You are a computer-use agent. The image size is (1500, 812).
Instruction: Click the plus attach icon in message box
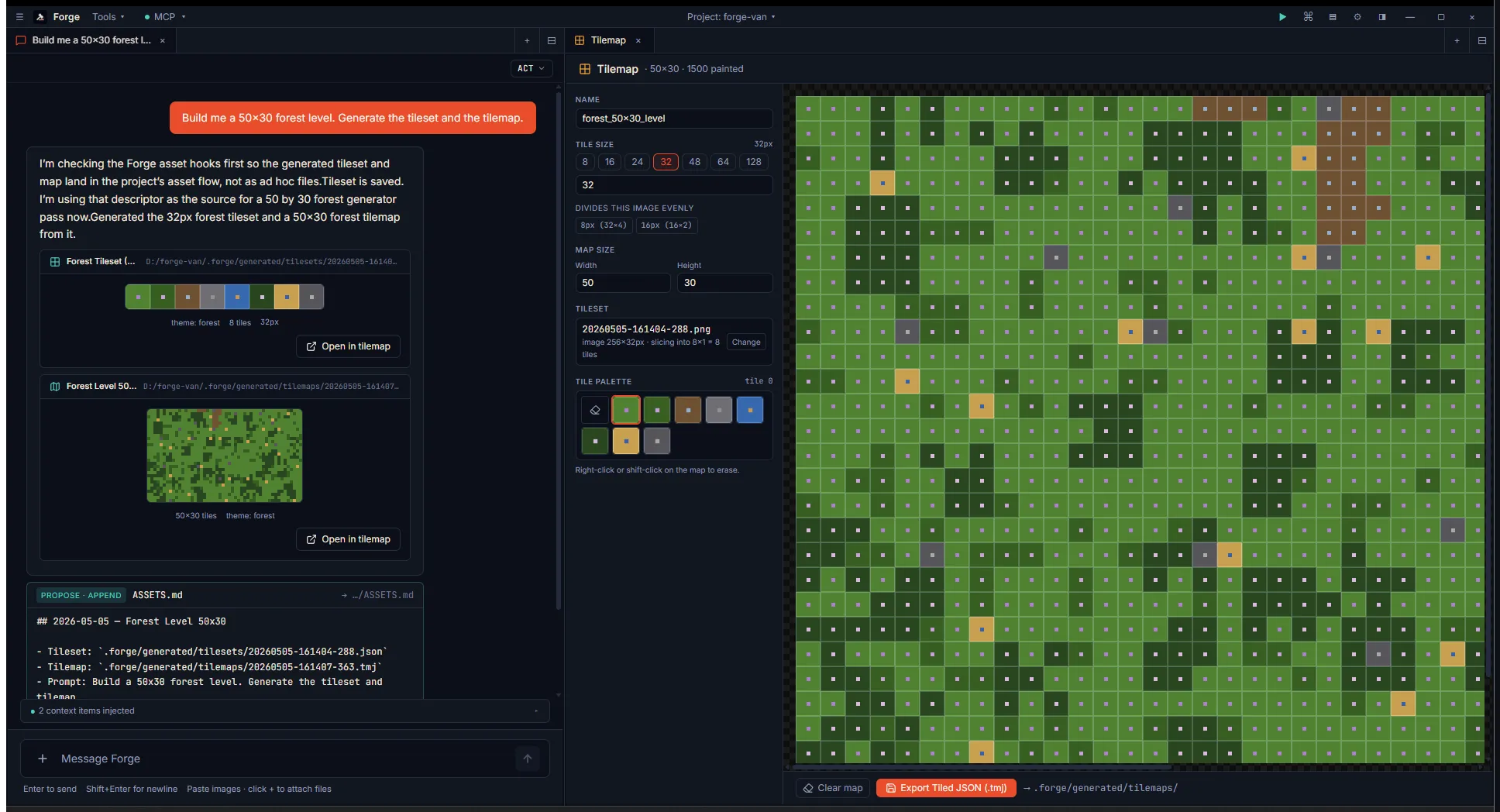[x=43, y=759]
